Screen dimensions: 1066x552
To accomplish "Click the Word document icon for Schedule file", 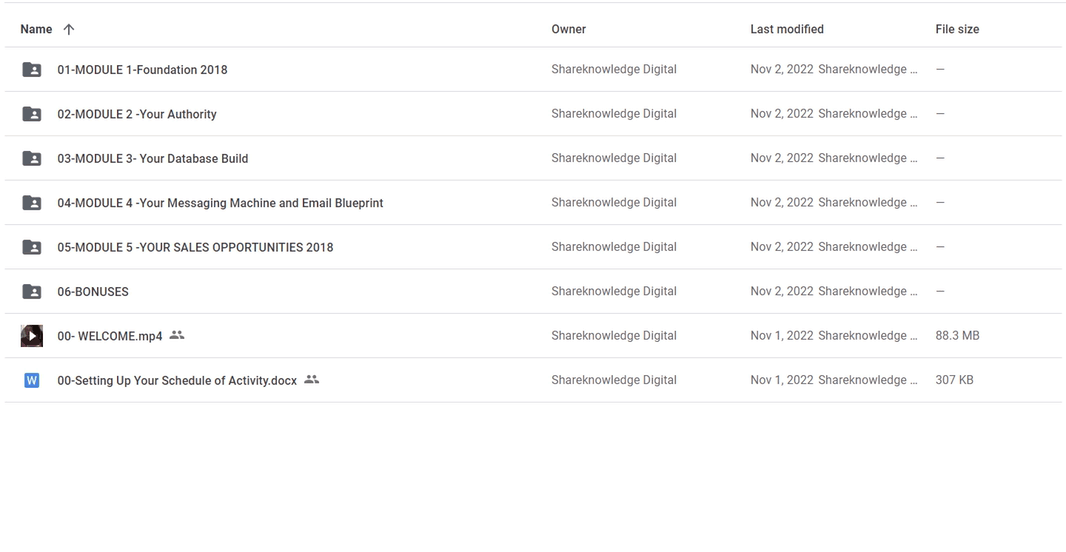I will coord(32,380).
